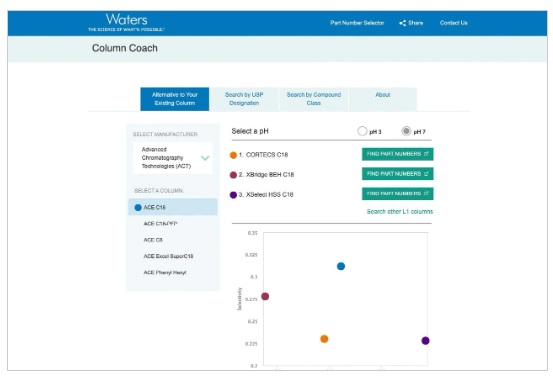
Task: Select ACE C18 column
Action: 173,207
